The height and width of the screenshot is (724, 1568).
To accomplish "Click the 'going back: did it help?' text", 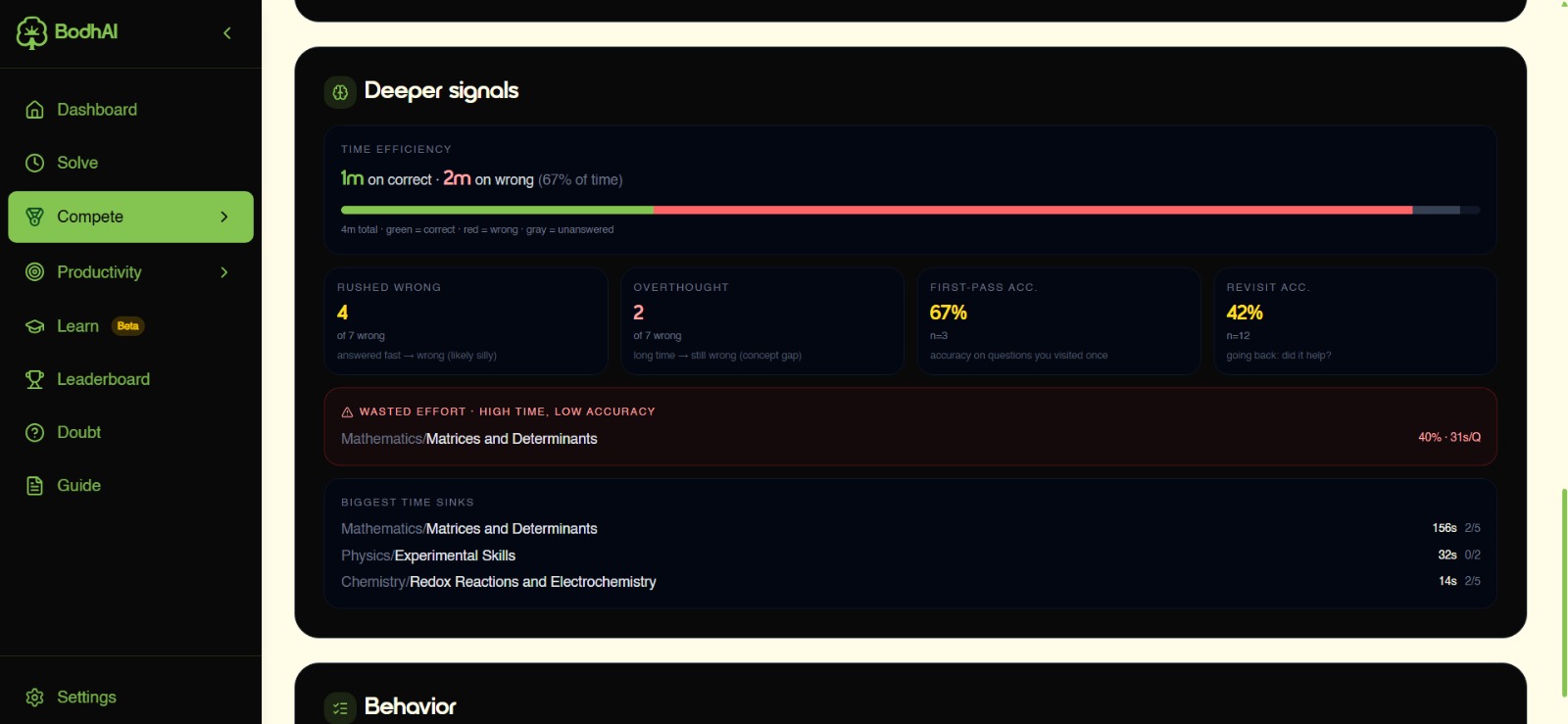I will (x=1279, y=356).
